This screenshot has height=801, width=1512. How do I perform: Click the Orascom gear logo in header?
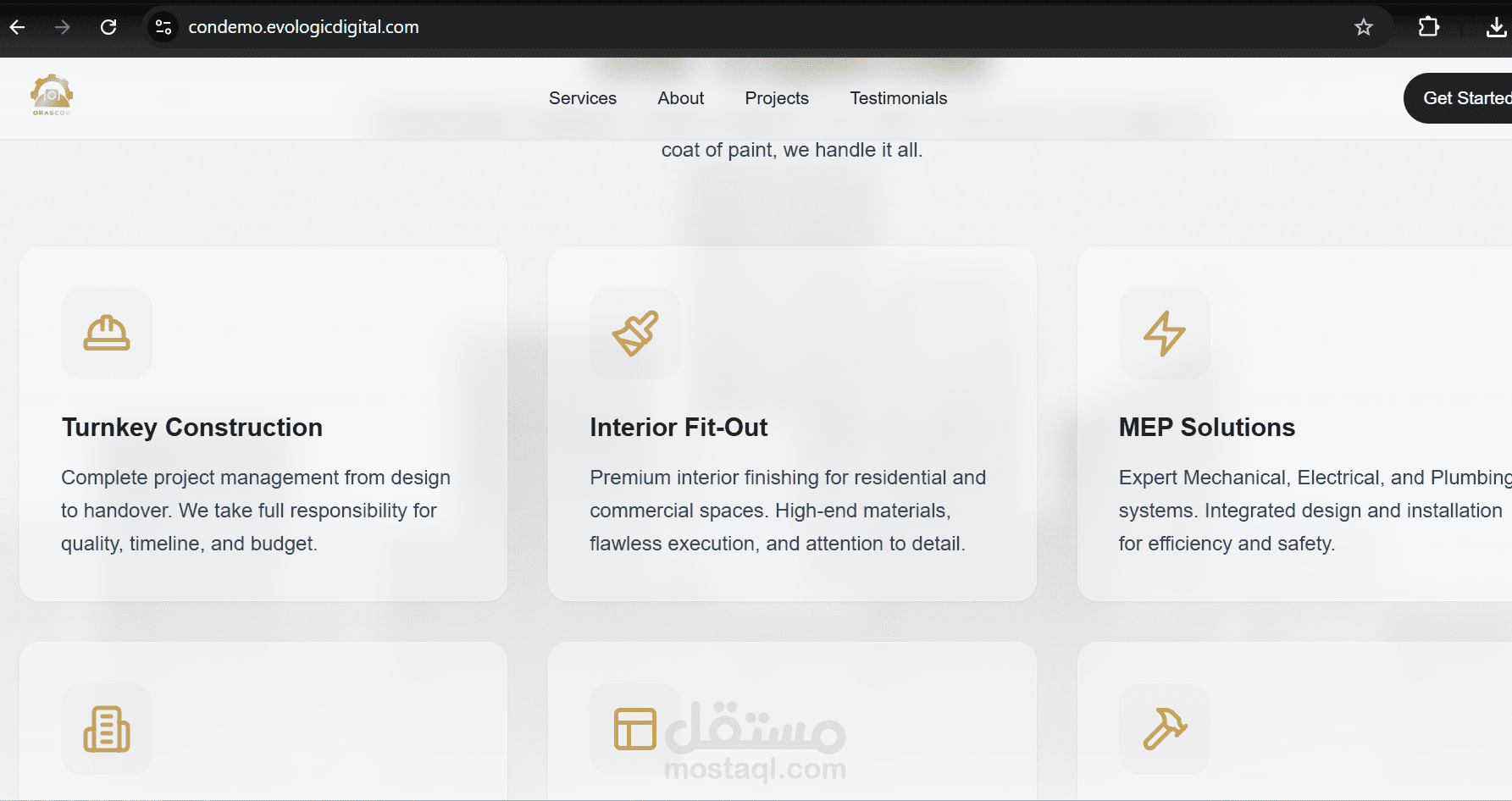click(52, 95)
